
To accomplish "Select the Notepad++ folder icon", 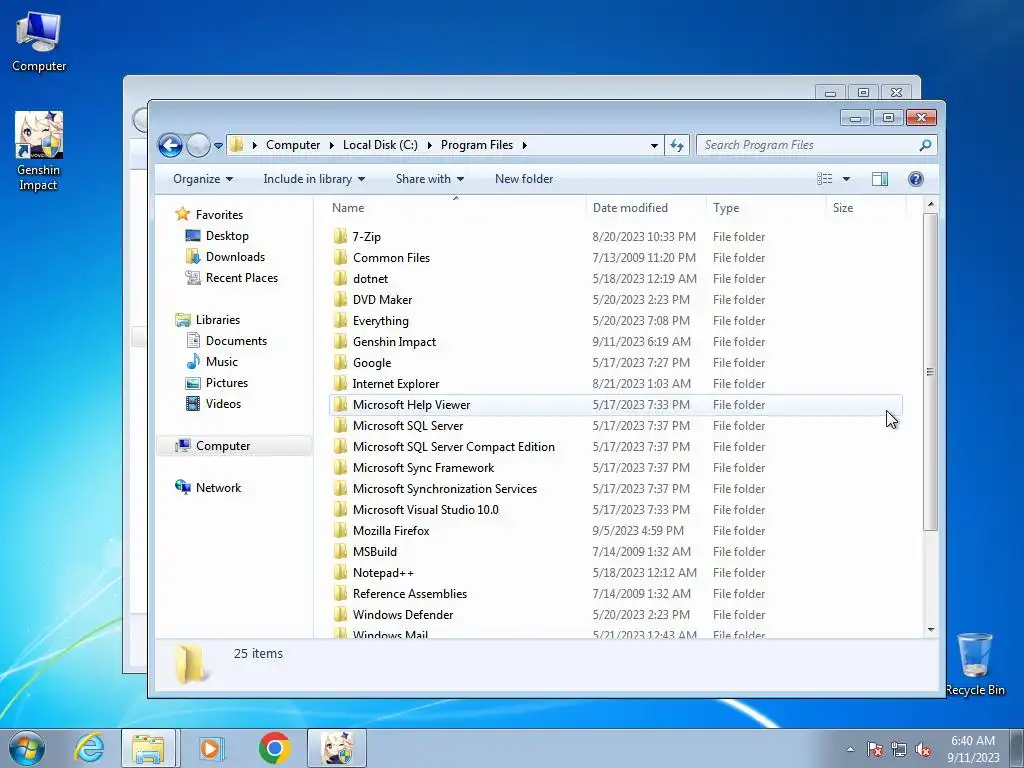I will (x=340, y=572).
